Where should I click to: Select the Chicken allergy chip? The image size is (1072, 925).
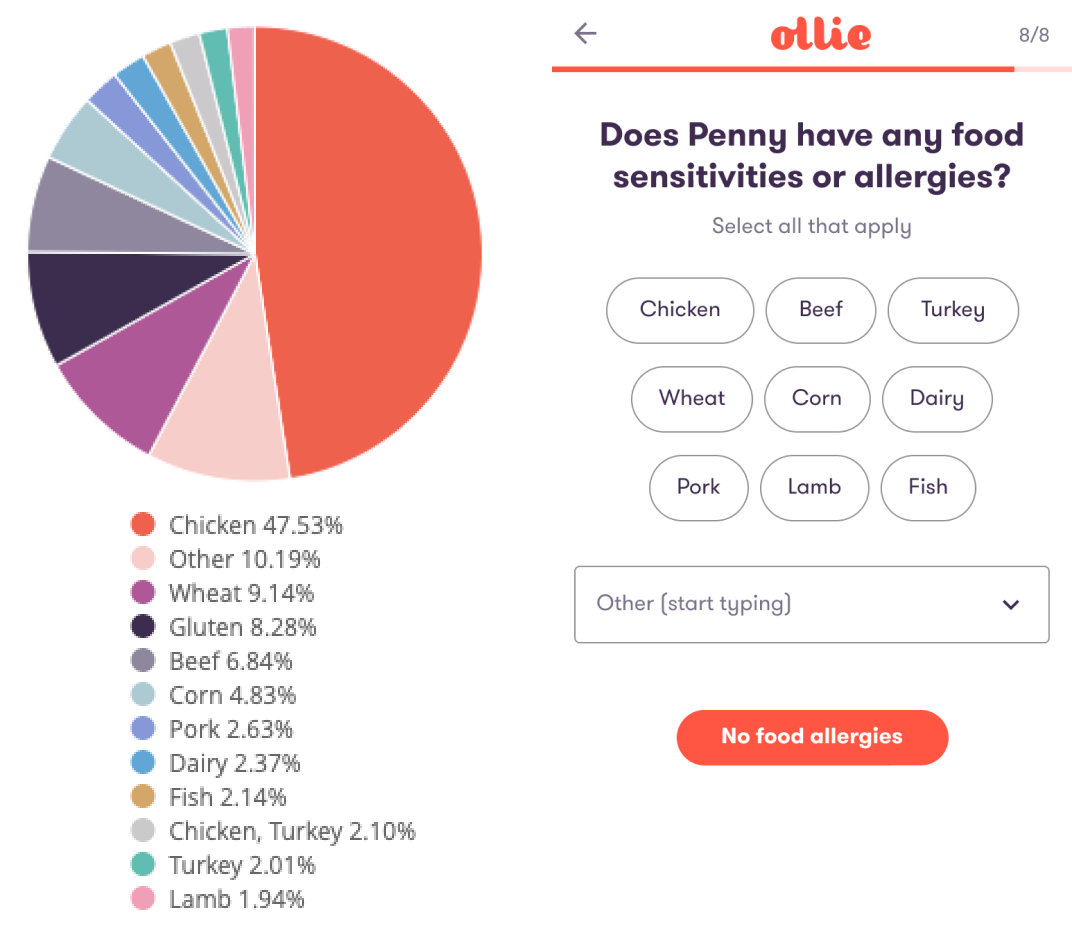click(680, 310)
